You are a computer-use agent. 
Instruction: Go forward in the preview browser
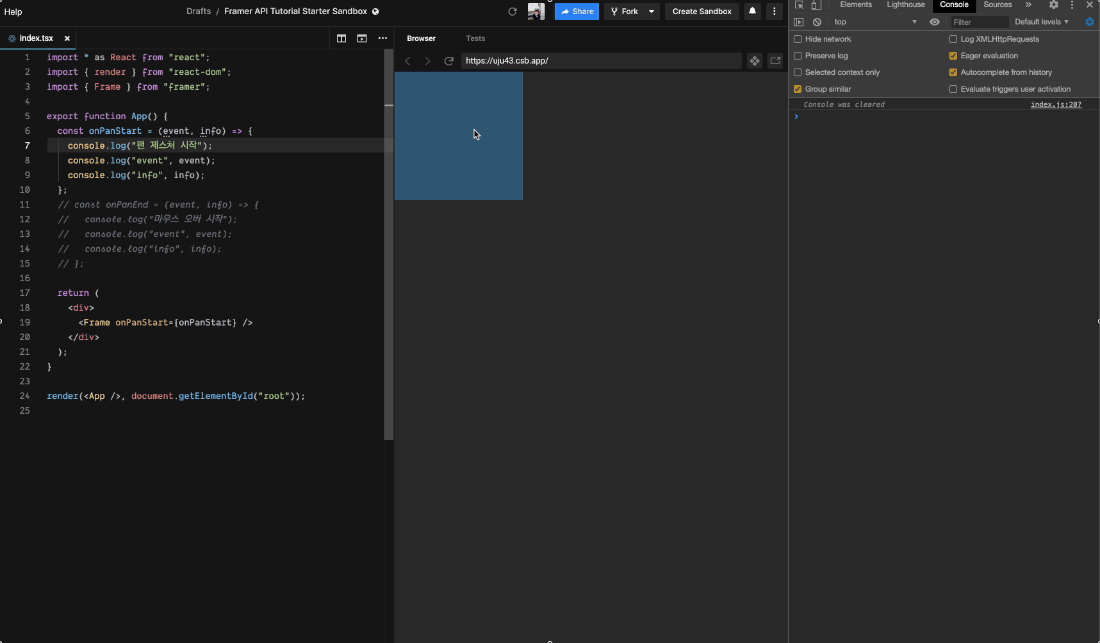[x=427, y=61]
